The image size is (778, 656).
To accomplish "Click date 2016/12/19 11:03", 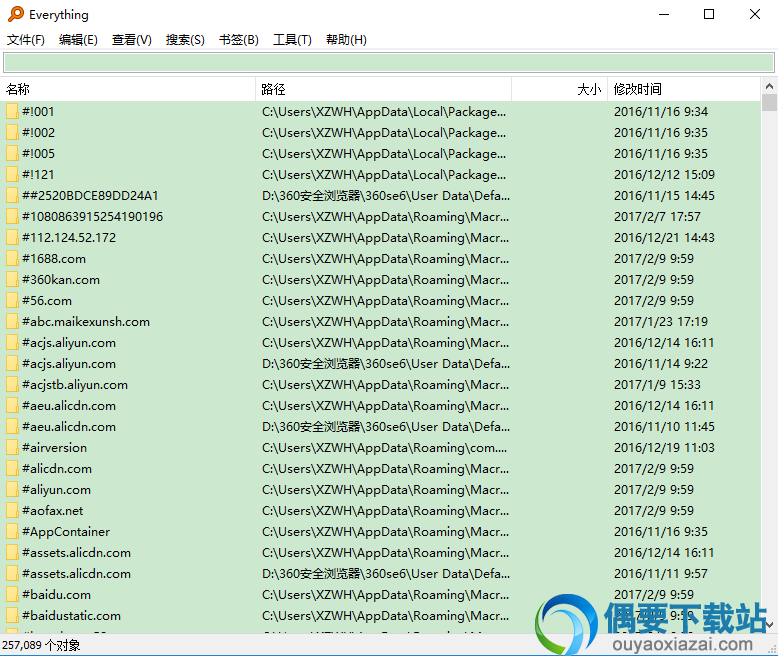I will pos(664,448).
